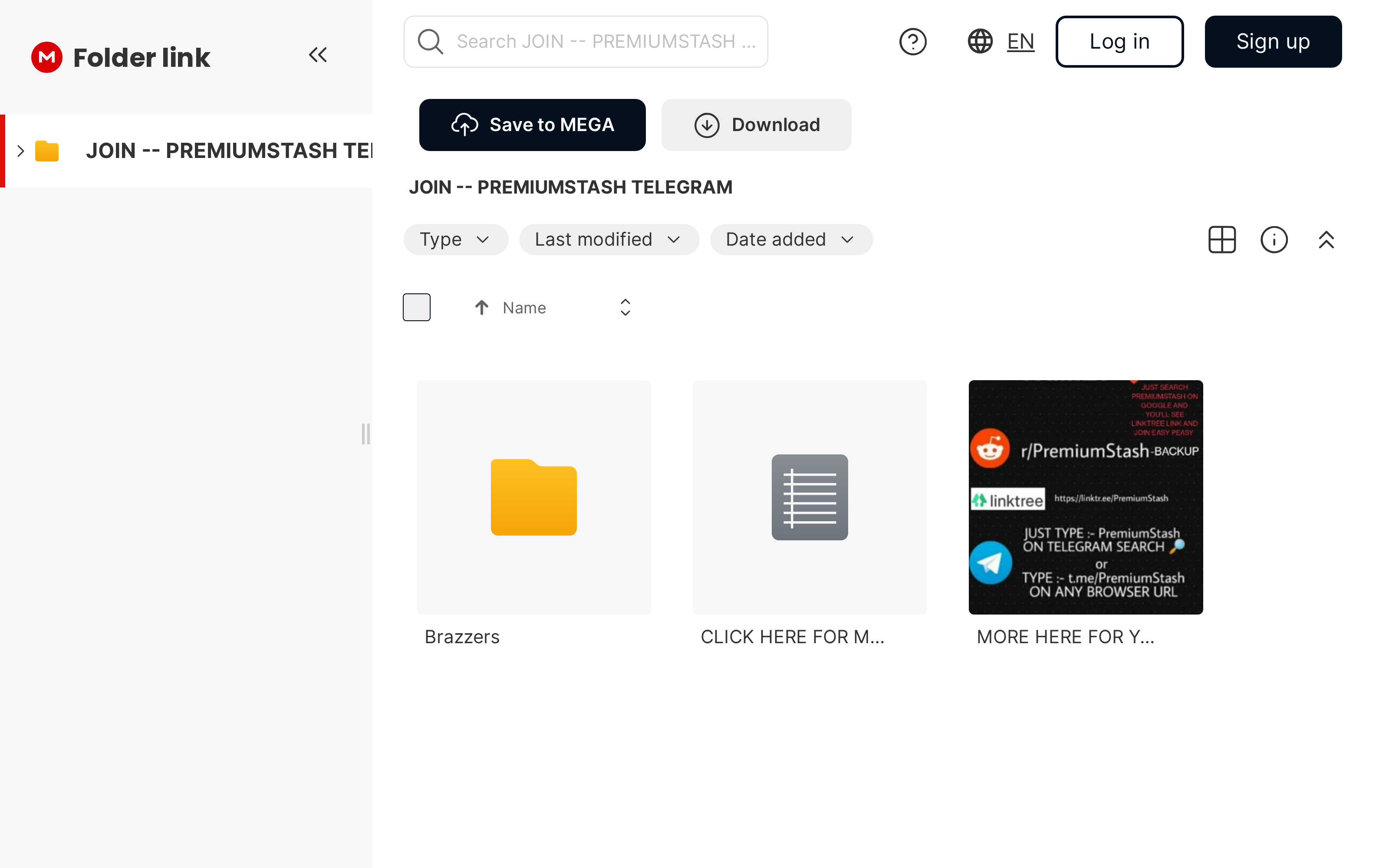Open the help question-mark icon
Image resolution: width=1389 pixels, height=868 pixels.
(x=912, y=41)
